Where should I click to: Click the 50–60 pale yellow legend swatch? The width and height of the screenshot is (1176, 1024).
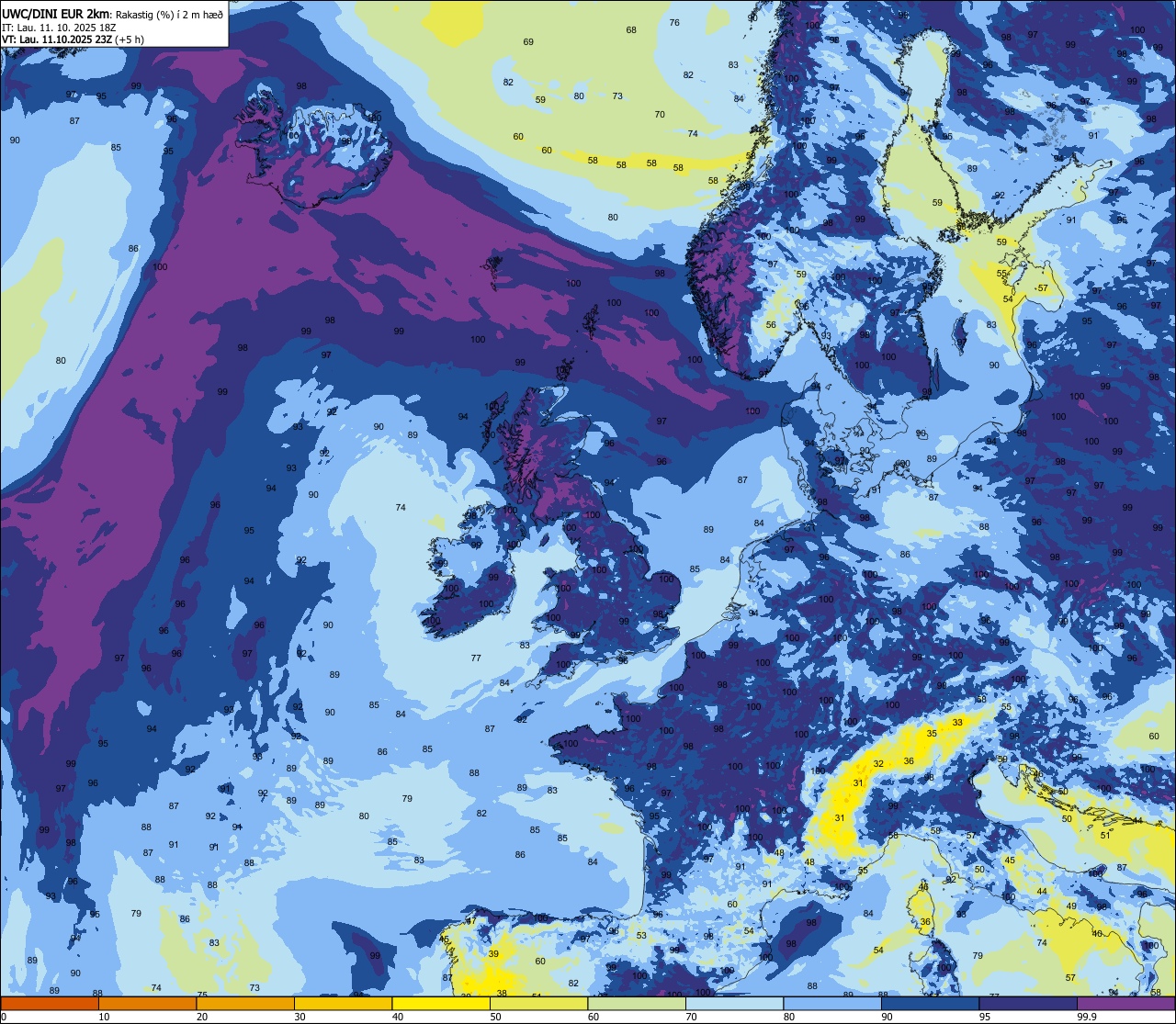[538, 1003]
